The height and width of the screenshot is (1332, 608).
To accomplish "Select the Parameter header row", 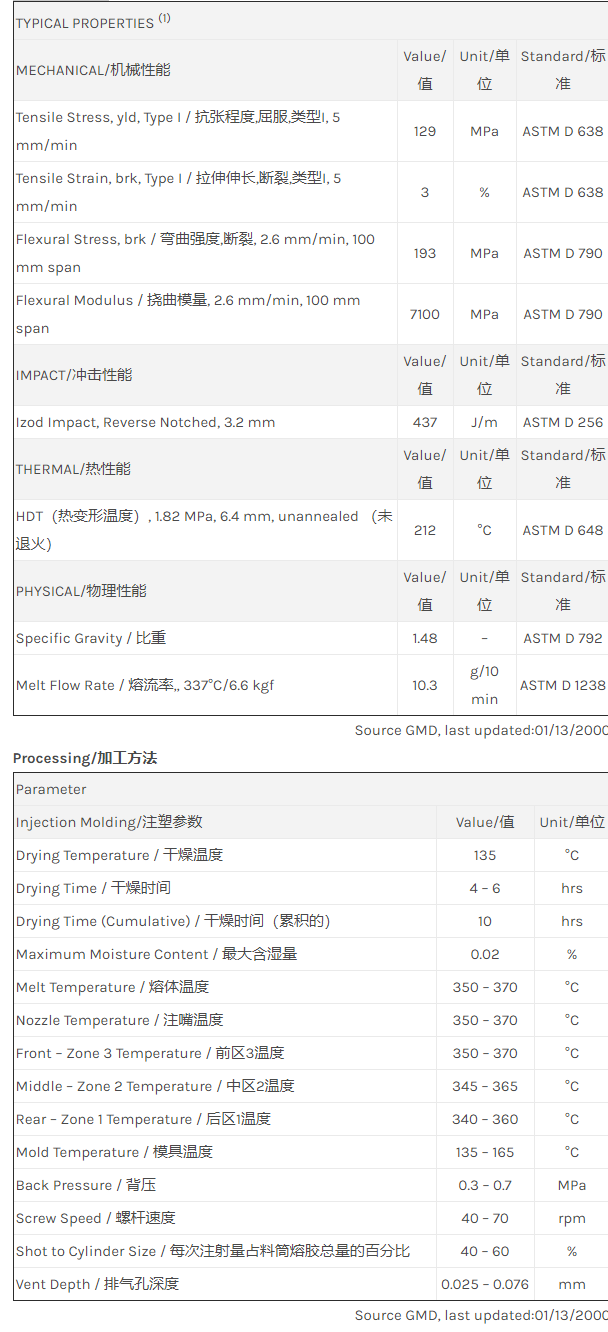I will click(x=51, y=789).
